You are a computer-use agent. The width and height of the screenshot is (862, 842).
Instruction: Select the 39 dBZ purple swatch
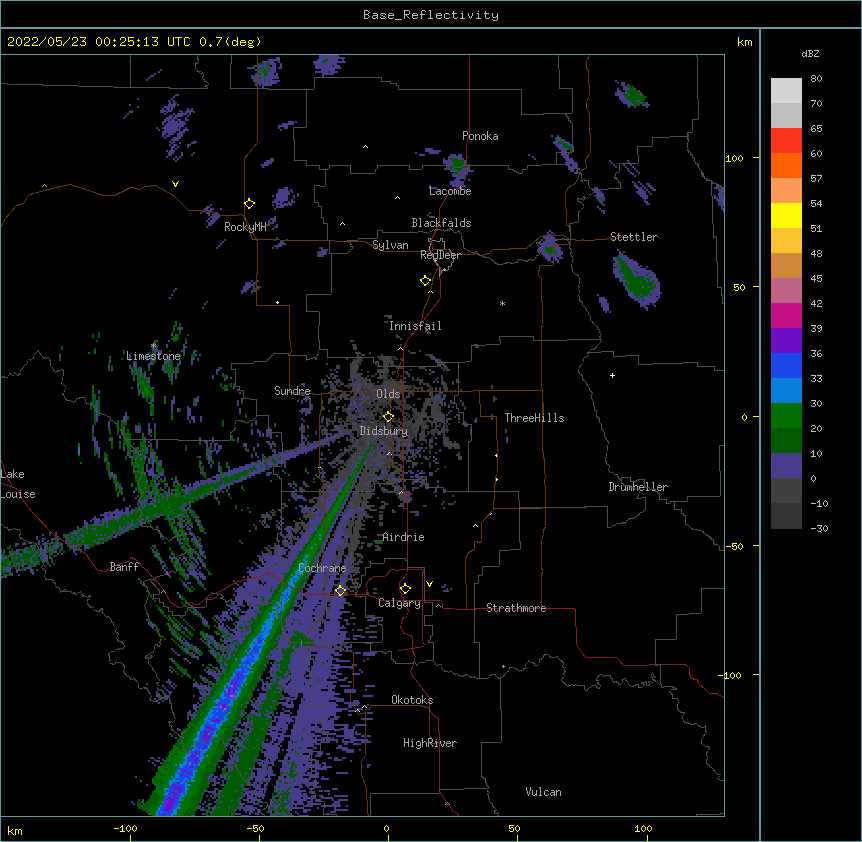(786, 340)
